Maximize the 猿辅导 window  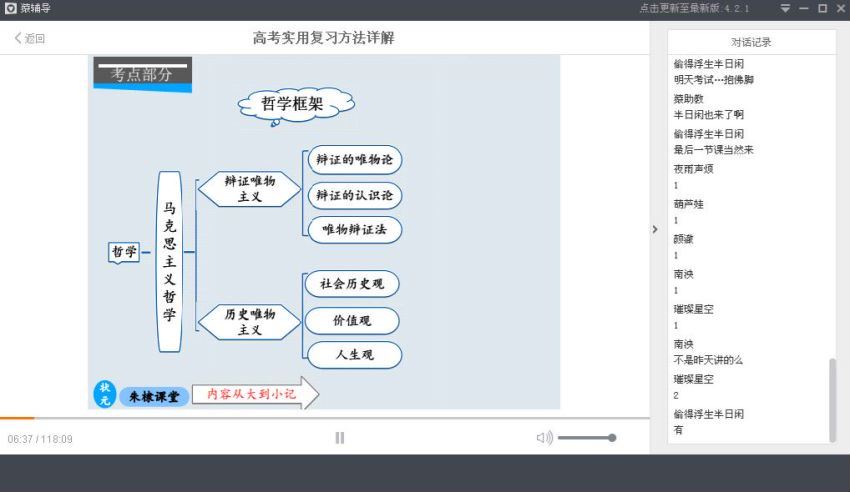tap(822, 8)
